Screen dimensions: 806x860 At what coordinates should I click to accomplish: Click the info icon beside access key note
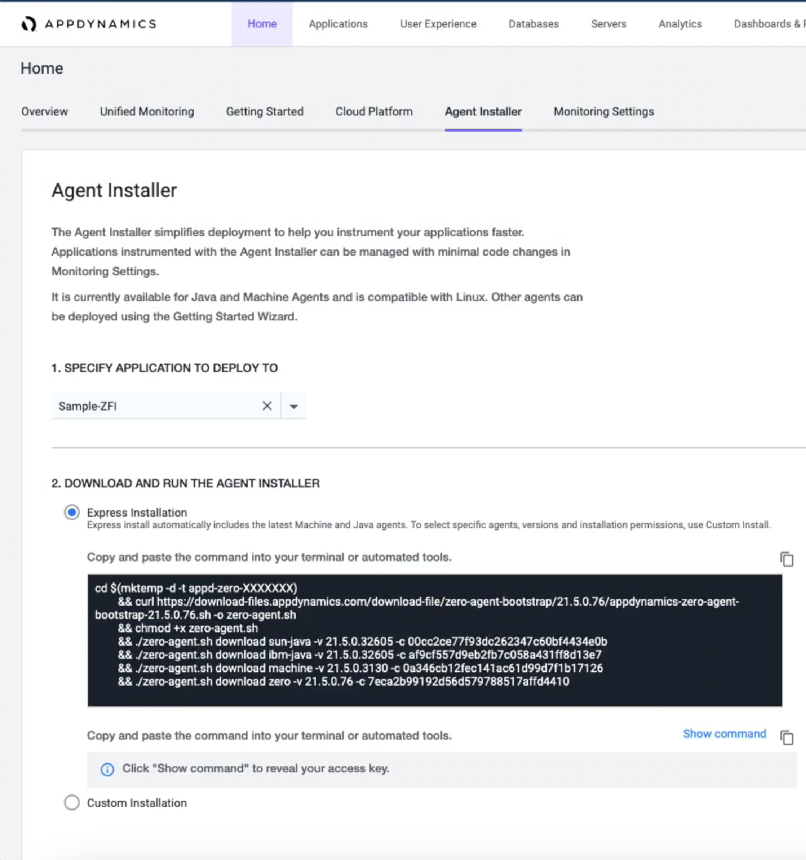click(107, 769)
